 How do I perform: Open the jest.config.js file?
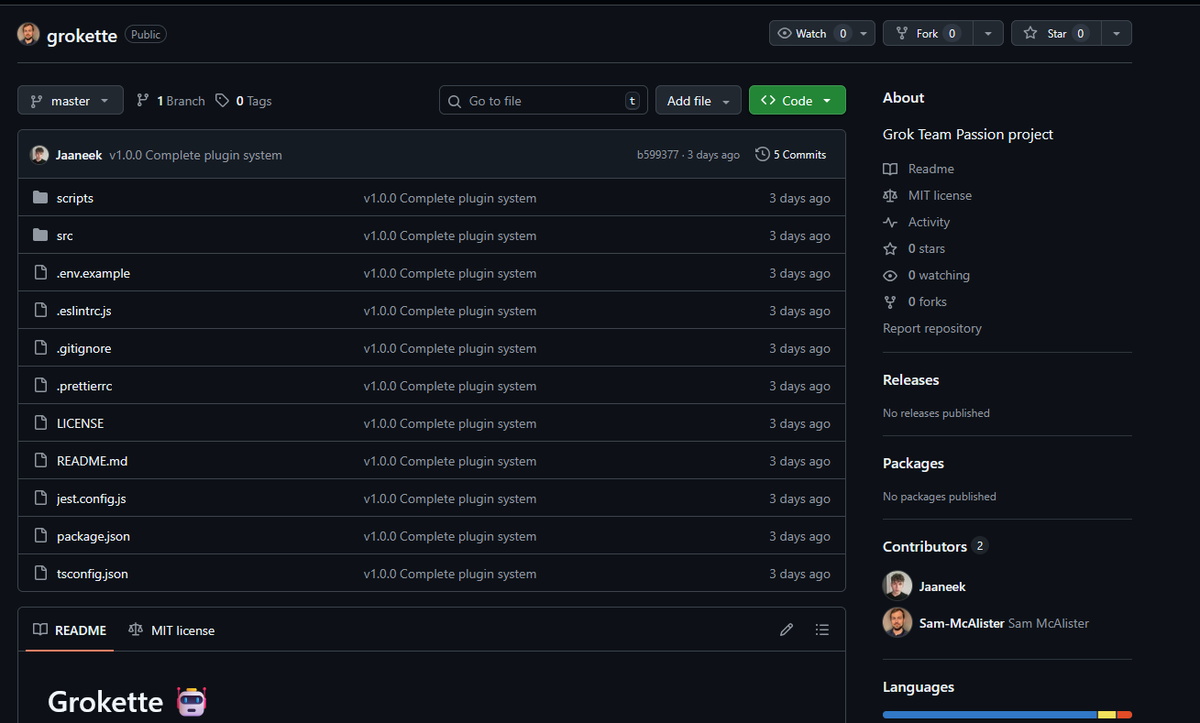pos(91,498)
